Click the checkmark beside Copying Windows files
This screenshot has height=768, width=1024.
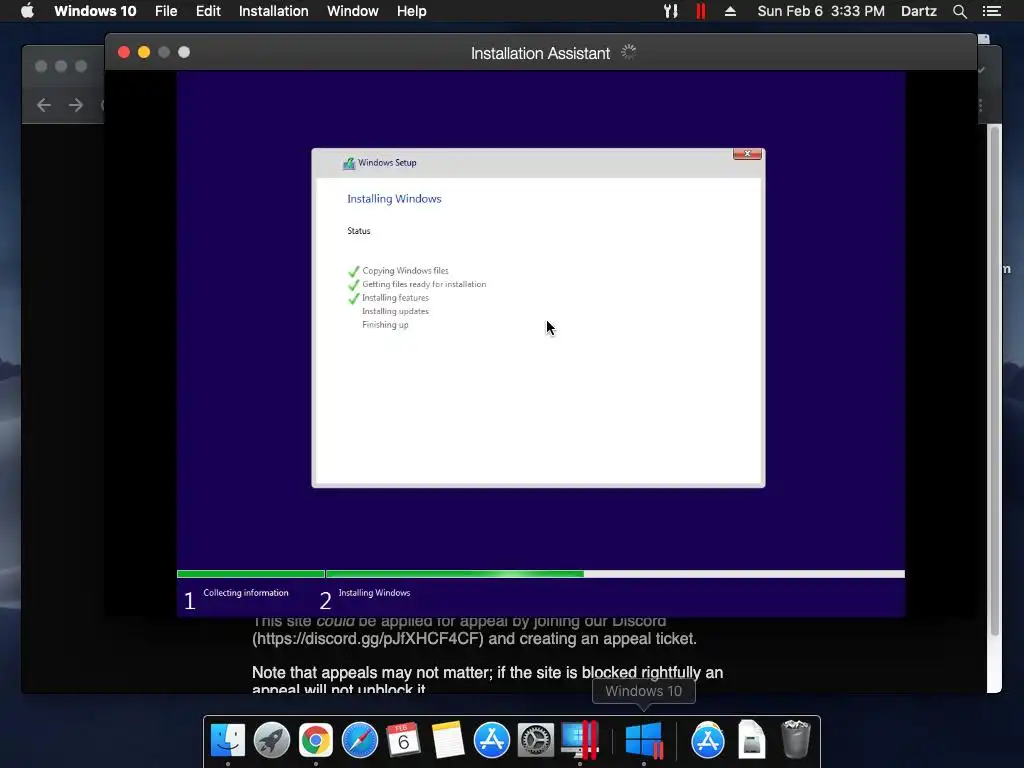353,271
